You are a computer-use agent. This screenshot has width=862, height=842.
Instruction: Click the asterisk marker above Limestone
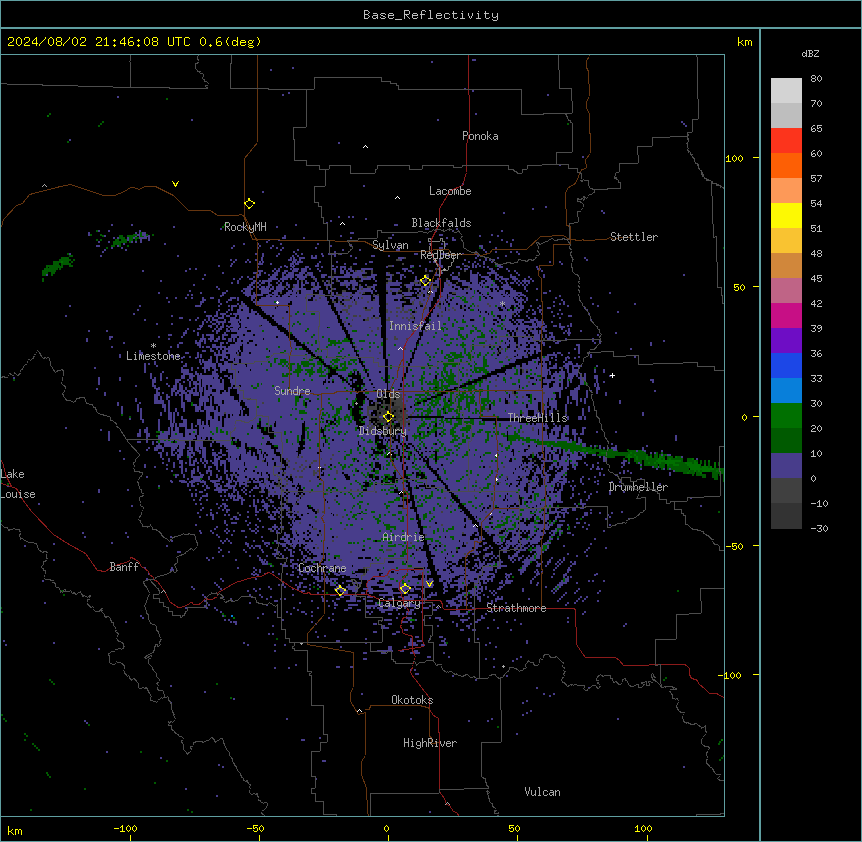point(153,346)
